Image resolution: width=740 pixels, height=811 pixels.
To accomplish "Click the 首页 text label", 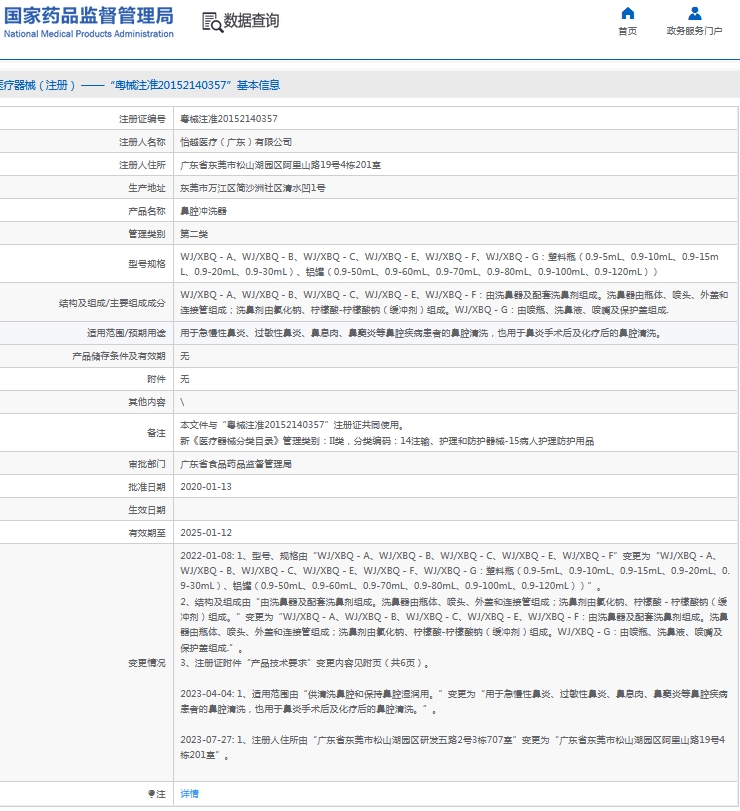I will (x=627, y=31).
